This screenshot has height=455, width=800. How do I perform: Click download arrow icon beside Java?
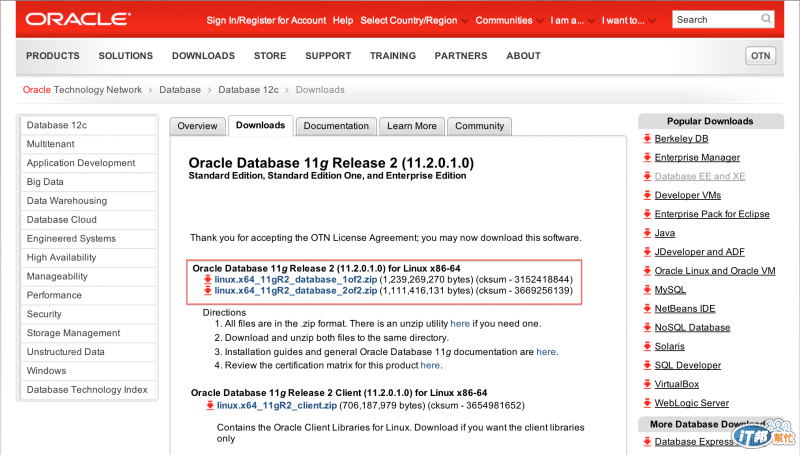[x=647, y=233]
